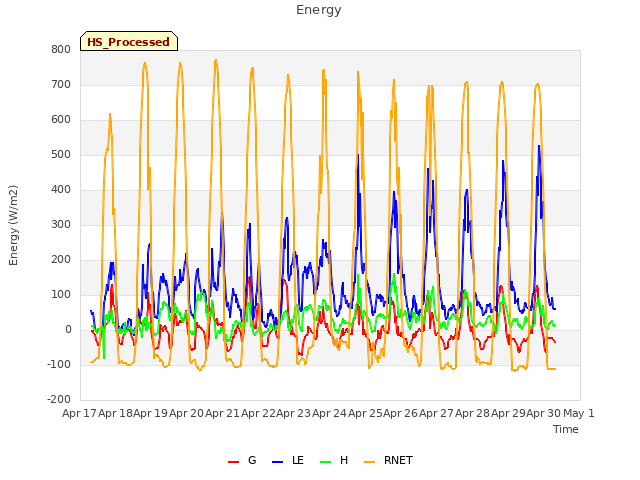This screenshot has width=640, height=480.
Task: Click the Apr 21 x-axis tick label
Action: [222, 413]
